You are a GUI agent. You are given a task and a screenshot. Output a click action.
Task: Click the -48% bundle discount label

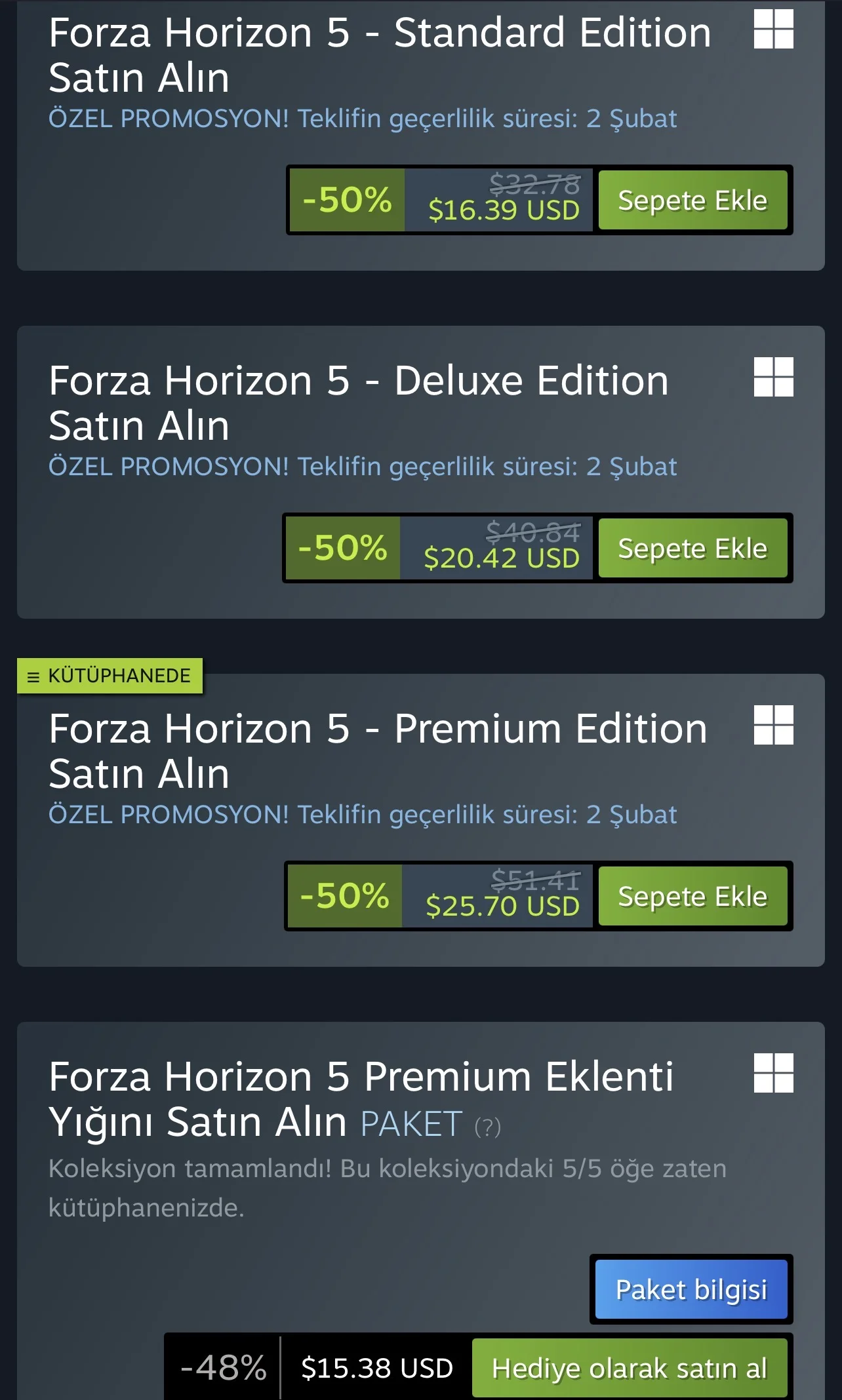224,1368
